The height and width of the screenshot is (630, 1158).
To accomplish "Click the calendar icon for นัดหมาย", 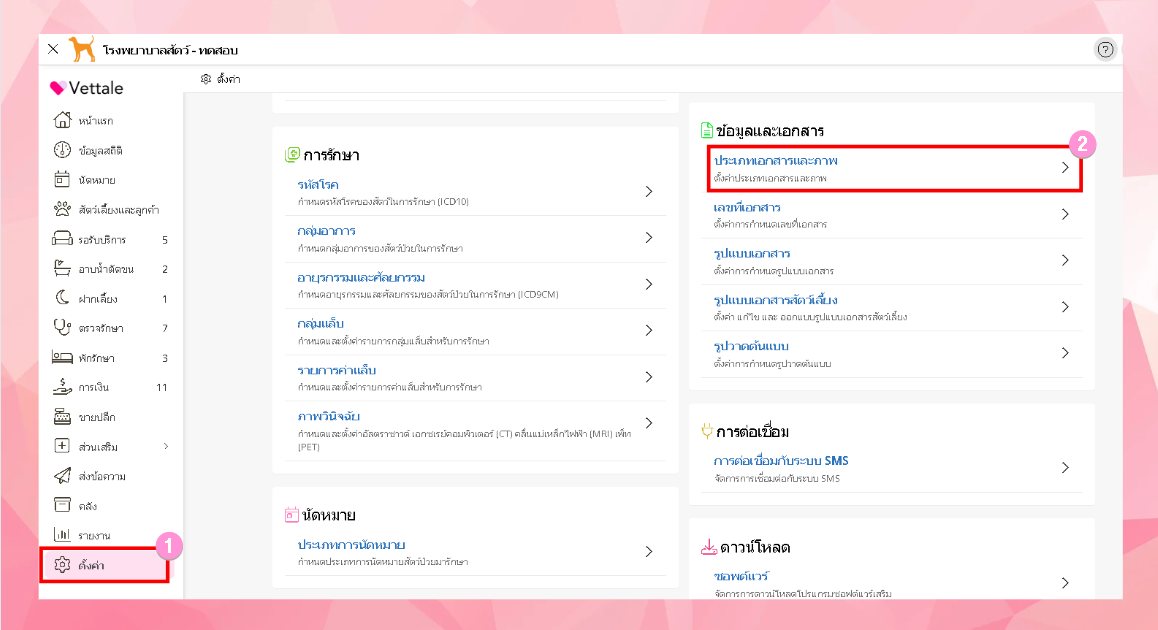I will [62, 180].
